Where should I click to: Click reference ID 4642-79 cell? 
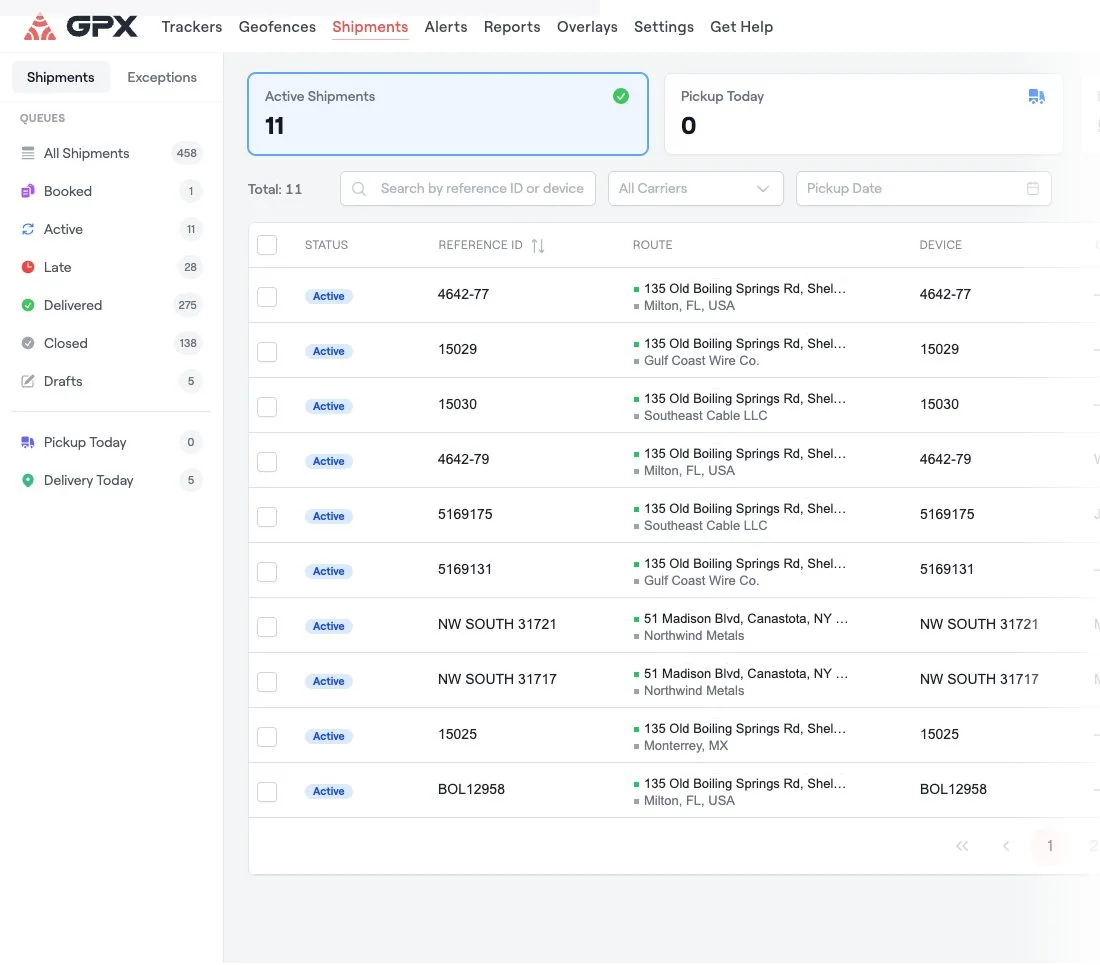[x=464, y=459]
